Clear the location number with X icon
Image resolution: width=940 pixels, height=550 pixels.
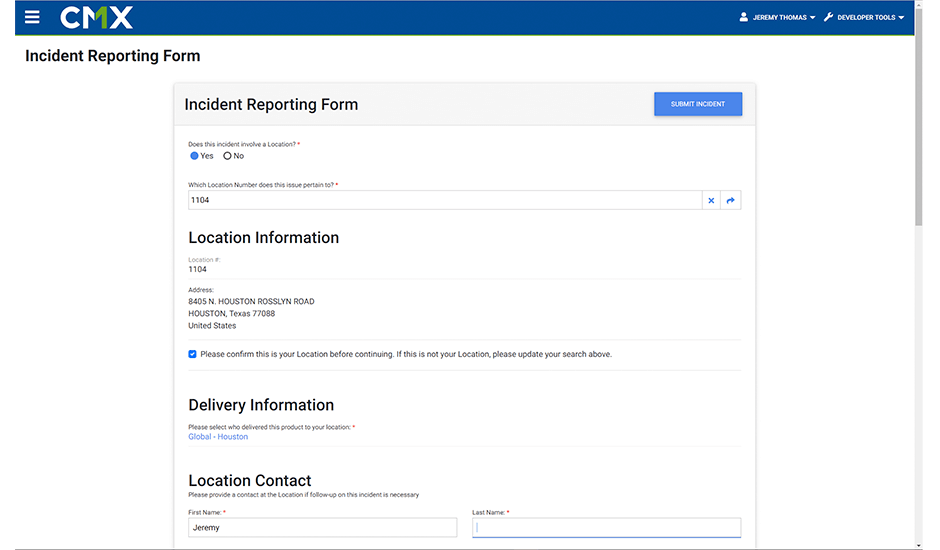711,200
